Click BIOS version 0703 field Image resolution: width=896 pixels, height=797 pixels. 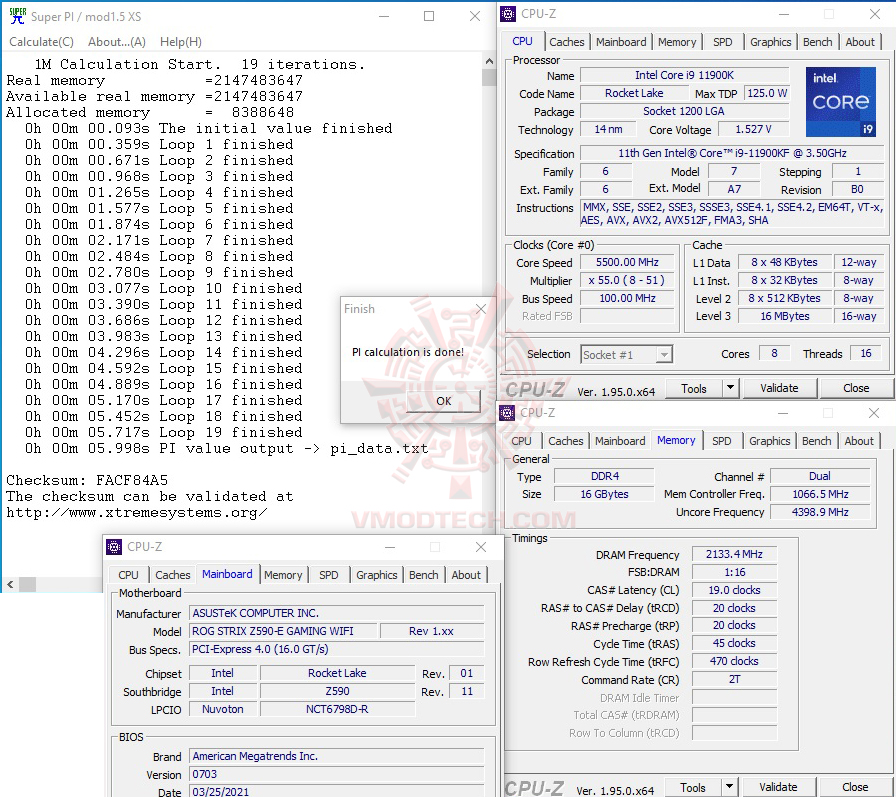tap(337, 774)
